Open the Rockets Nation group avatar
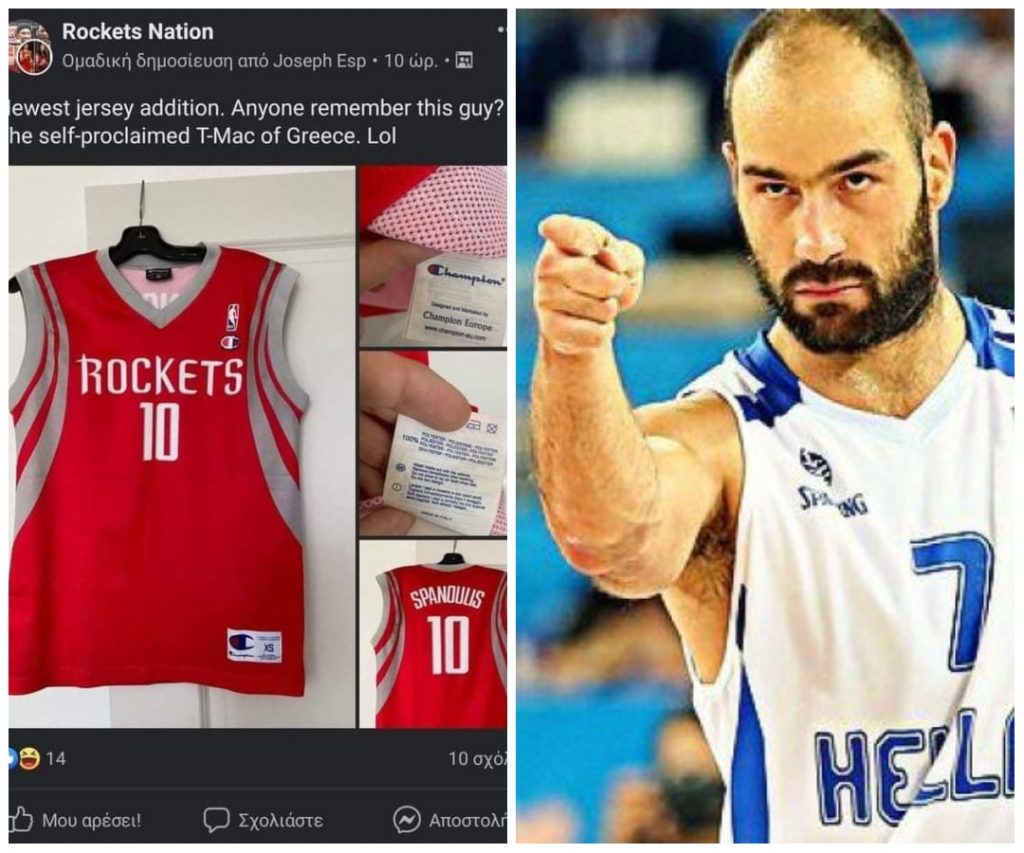Screen dimensions: 1024x853 [x=31, y=47]
